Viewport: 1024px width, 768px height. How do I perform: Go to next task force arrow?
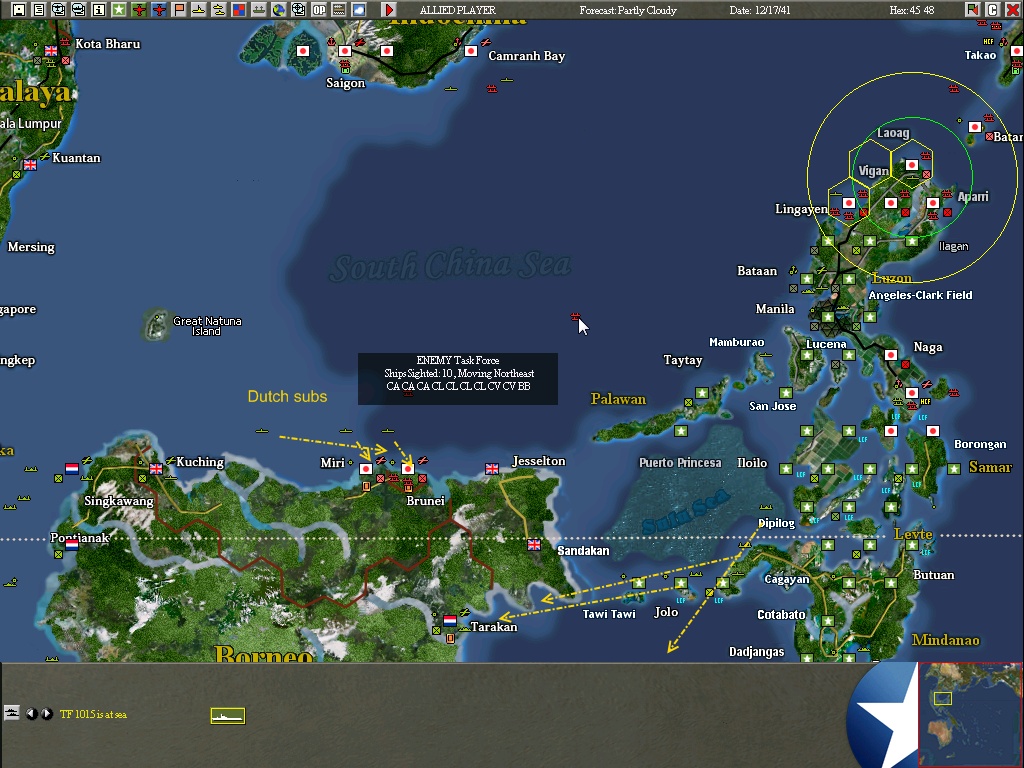coord(47,714)
